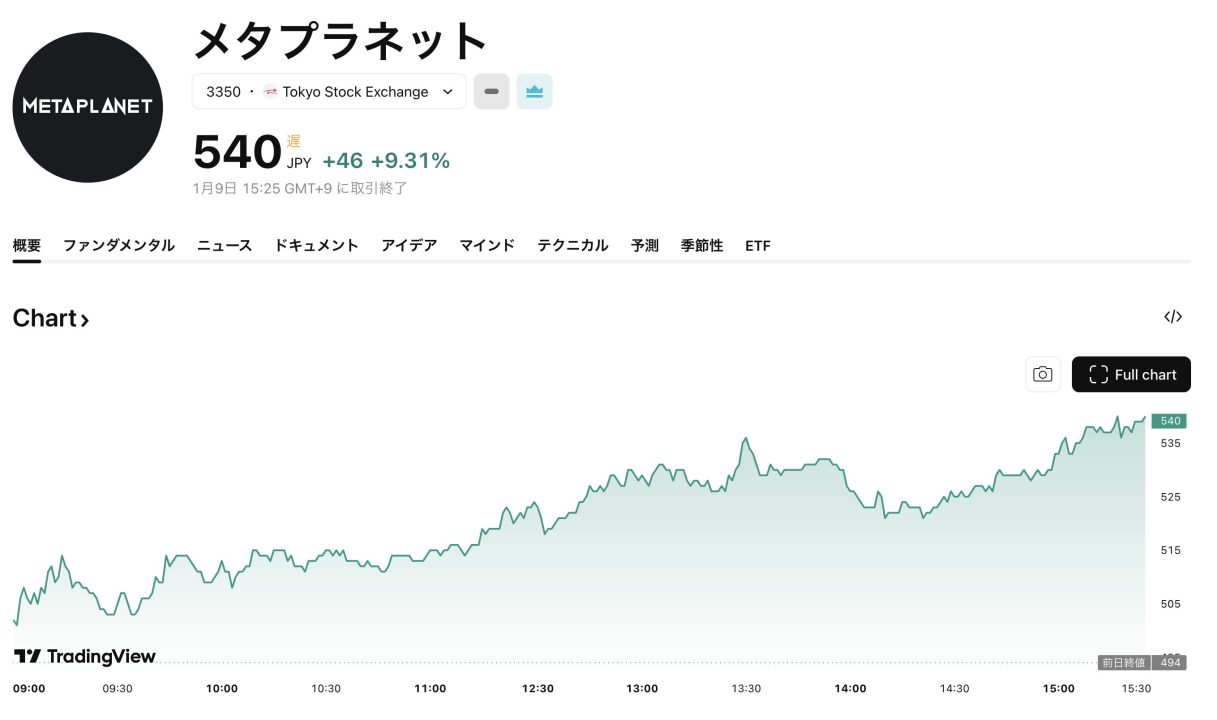Click the Metaplanet round logo
The height and width of the screenshot is (720, 1217).
88,107
